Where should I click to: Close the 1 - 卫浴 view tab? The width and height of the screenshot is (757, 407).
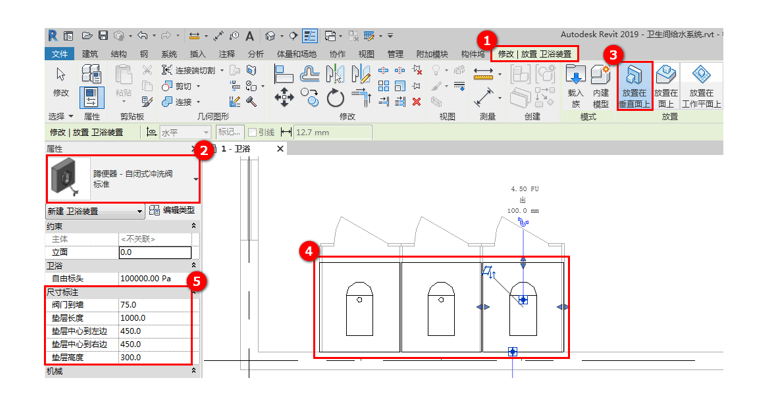pyautogui.click(x=280, y=149)
